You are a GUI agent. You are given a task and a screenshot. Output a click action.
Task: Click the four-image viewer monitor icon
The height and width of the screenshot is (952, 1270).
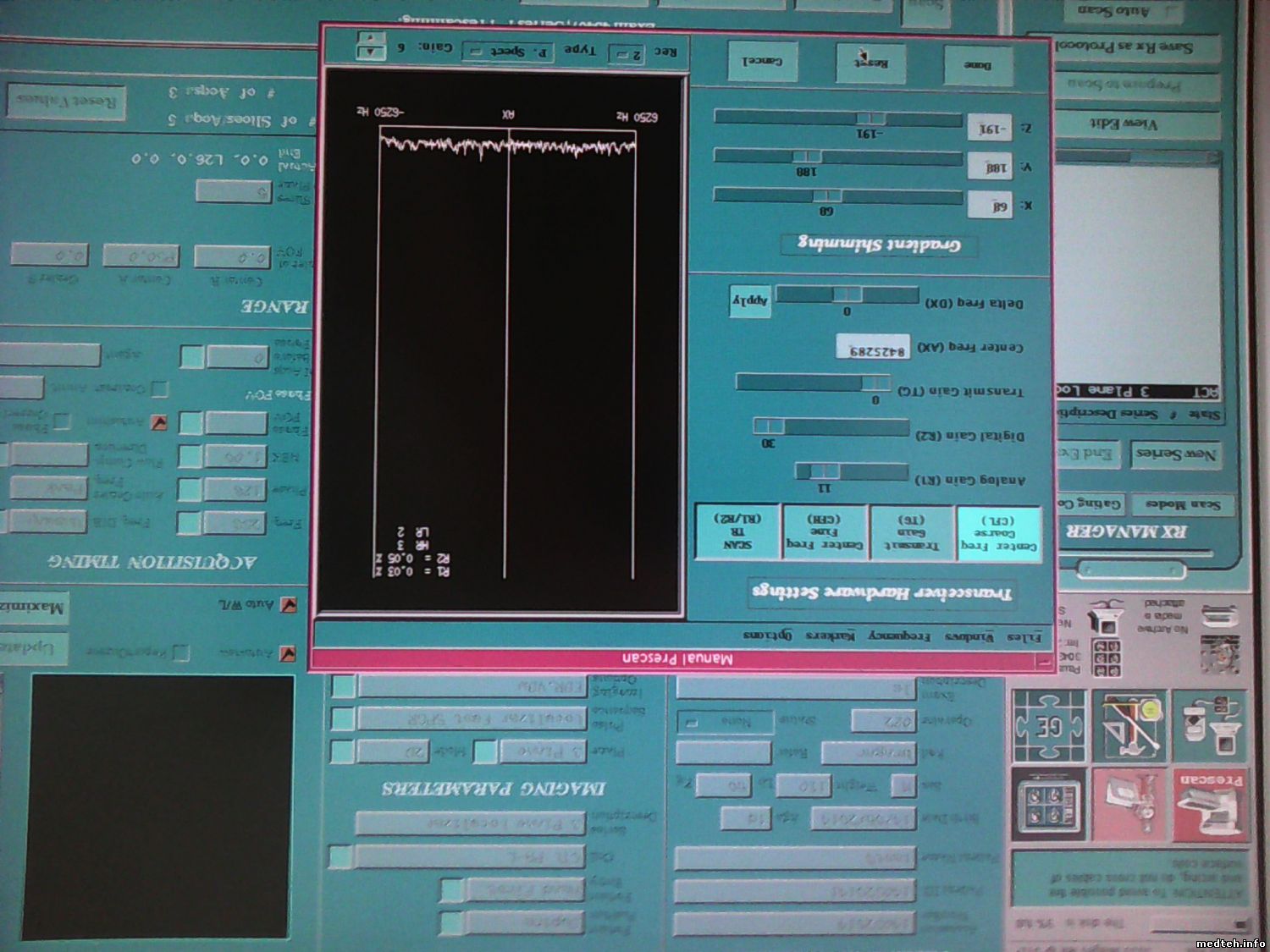[x=1049, y=802]
